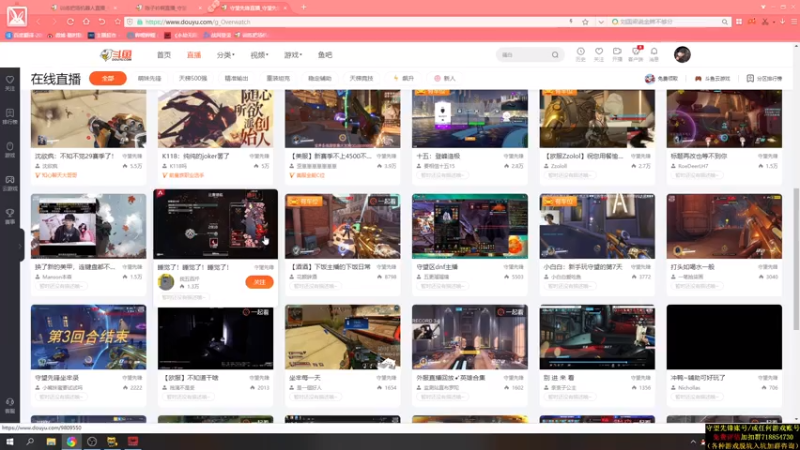Open the trophy icon in the left sidebar

tap(10, 216)
